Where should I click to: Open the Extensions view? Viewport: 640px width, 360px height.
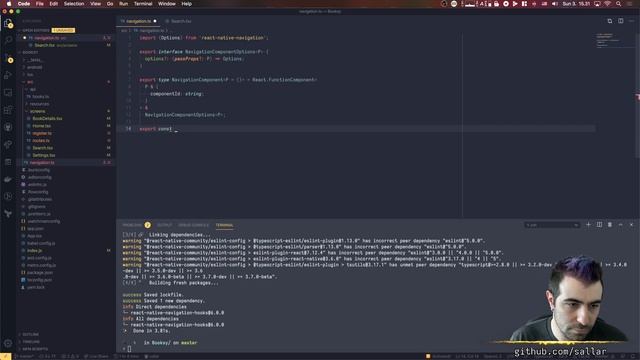point(8,110)
